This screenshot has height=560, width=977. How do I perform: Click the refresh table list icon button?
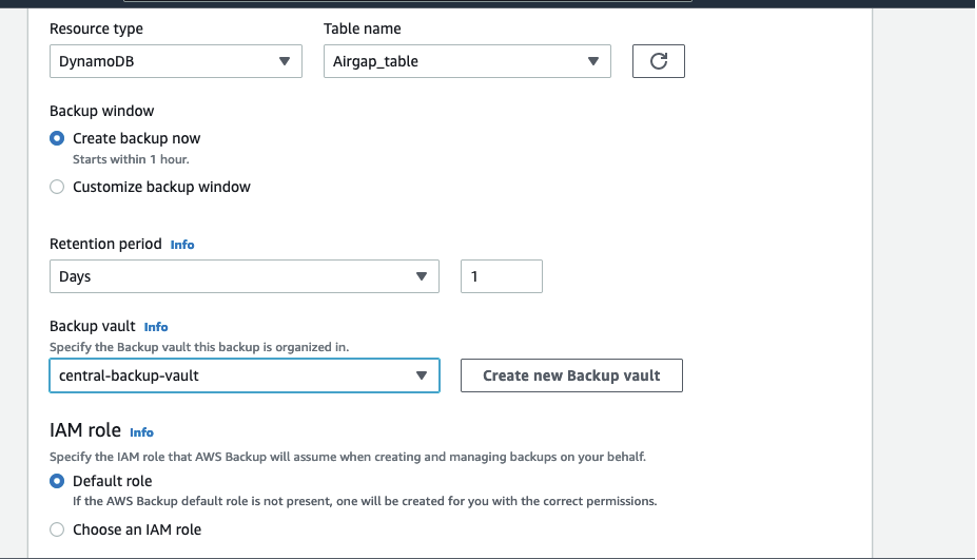[658, 61]
